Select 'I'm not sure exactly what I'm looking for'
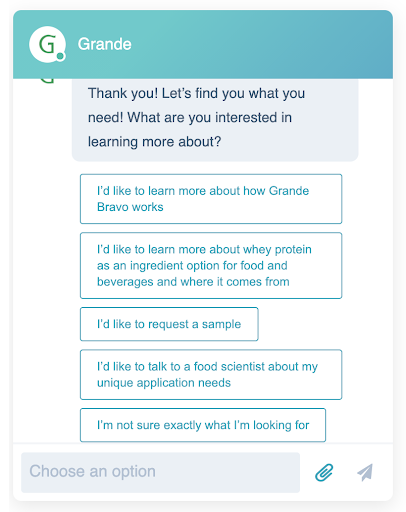The width and height of the screenshot is (406, 512). pos(203,425)
